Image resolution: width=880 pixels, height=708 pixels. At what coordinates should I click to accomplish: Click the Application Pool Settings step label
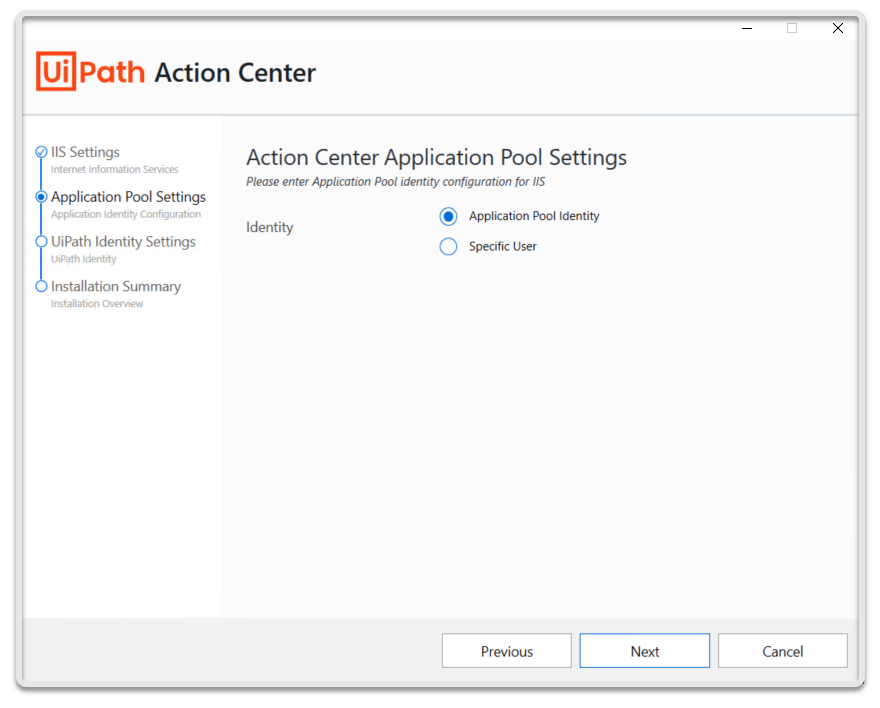[x=128, y=196]
